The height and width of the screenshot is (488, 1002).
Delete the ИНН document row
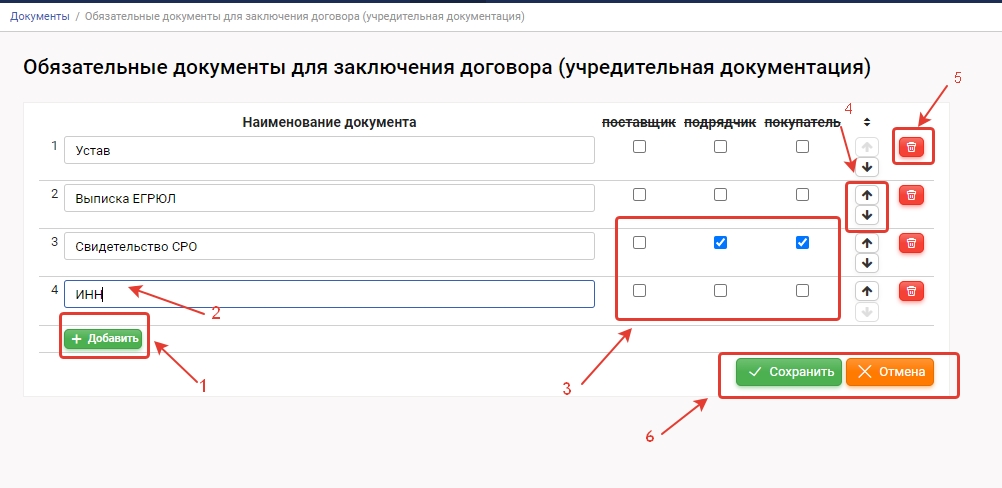click(910, 290)
